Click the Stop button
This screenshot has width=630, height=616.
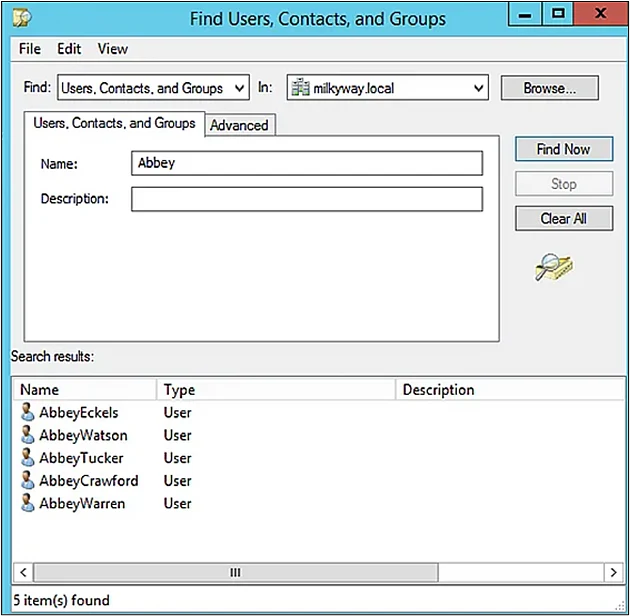(564, 184)
